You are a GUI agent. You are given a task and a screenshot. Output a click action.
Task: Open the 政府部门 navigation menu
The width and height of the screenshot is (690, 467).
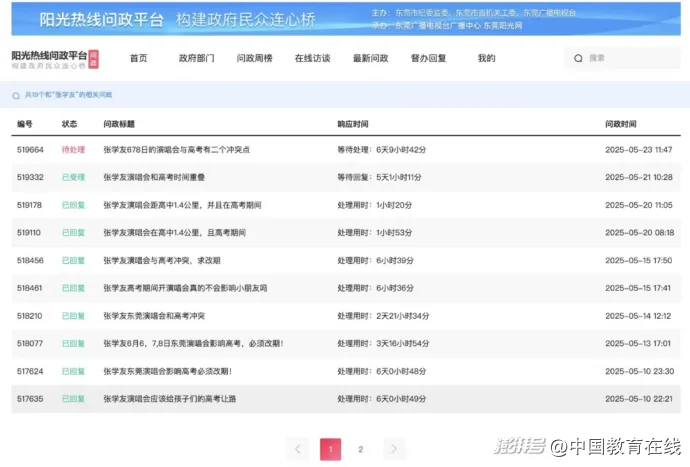point(195,59)
